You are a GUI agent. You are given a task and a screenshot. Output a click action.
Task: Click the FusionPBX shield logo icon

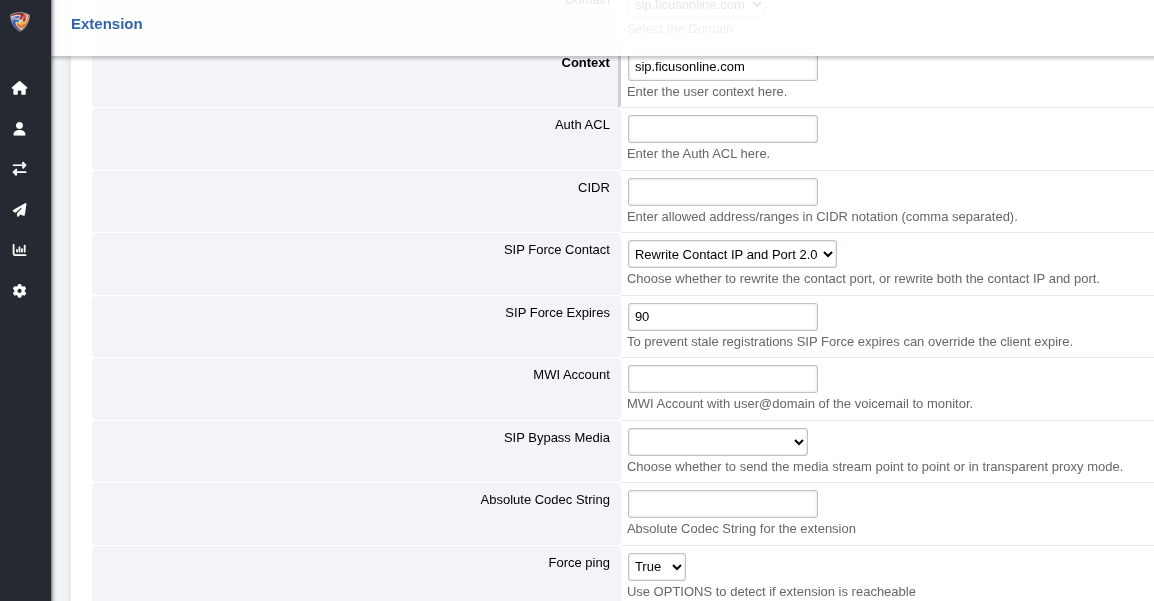(19, 22)
